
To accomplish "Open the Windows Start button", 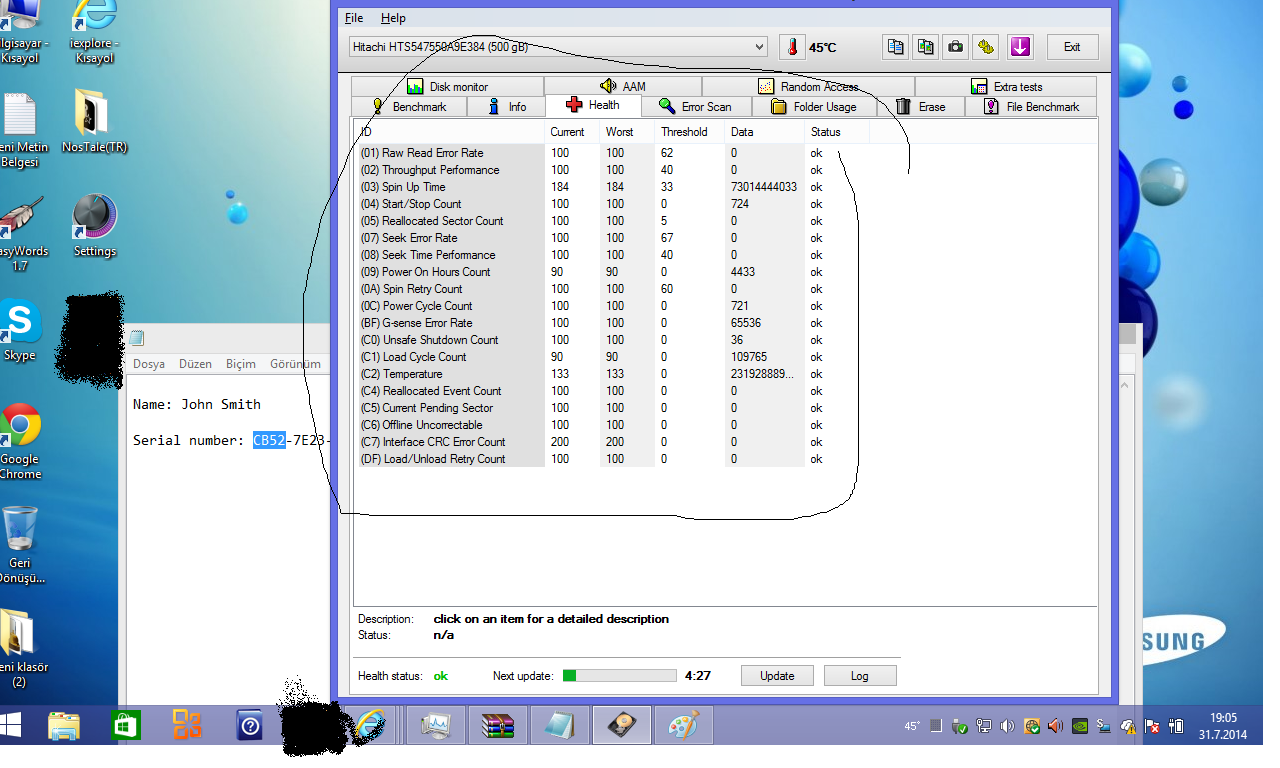I will tap(12, 725).
